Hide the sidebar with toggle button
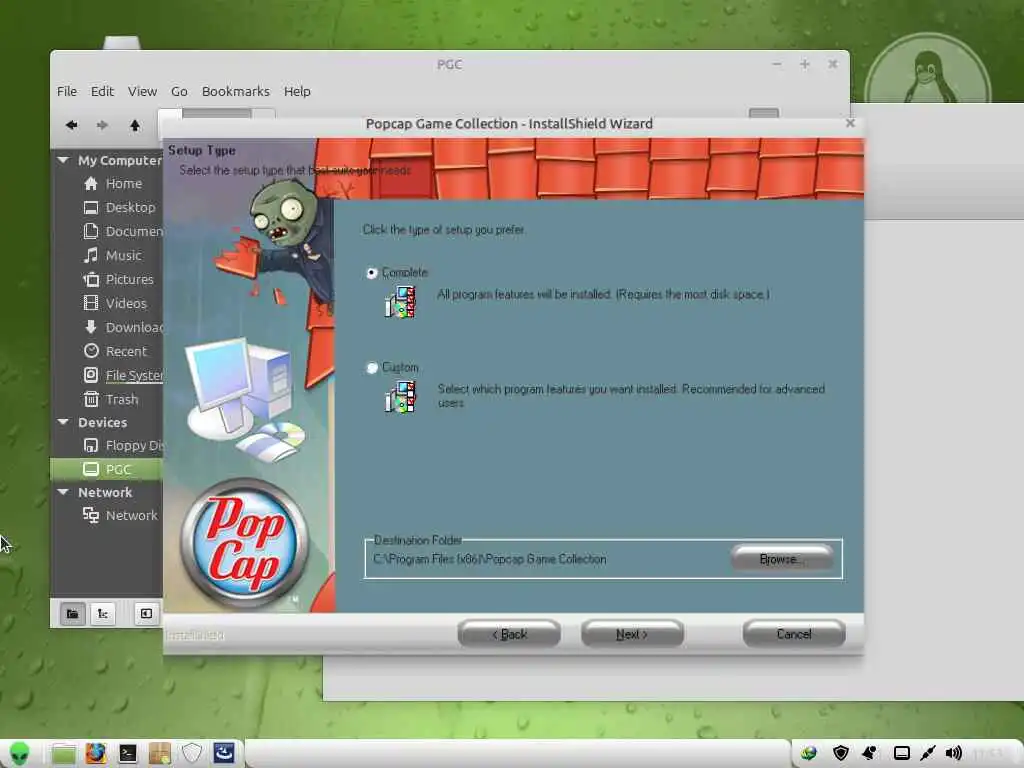The image size is (1024, 768). 146,613
